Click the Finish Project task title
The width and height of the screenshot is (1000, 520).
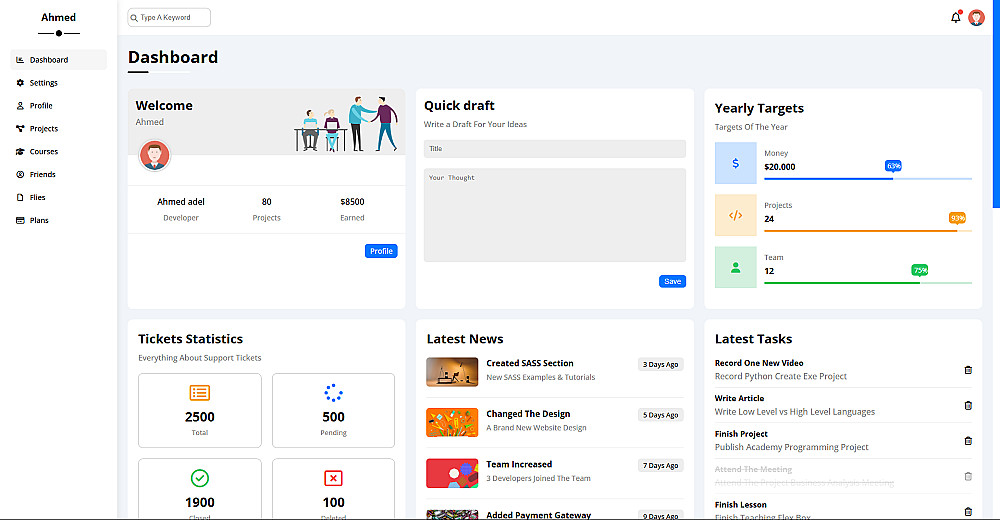pos(741,433)
